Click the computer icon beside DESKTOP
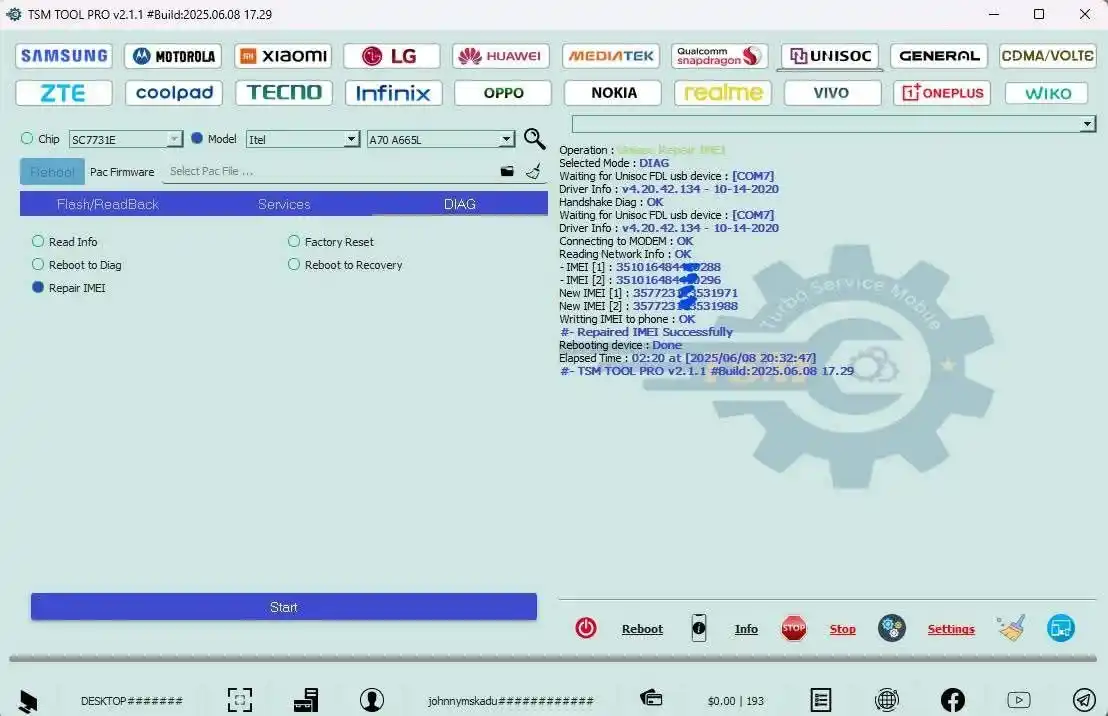 28,701
